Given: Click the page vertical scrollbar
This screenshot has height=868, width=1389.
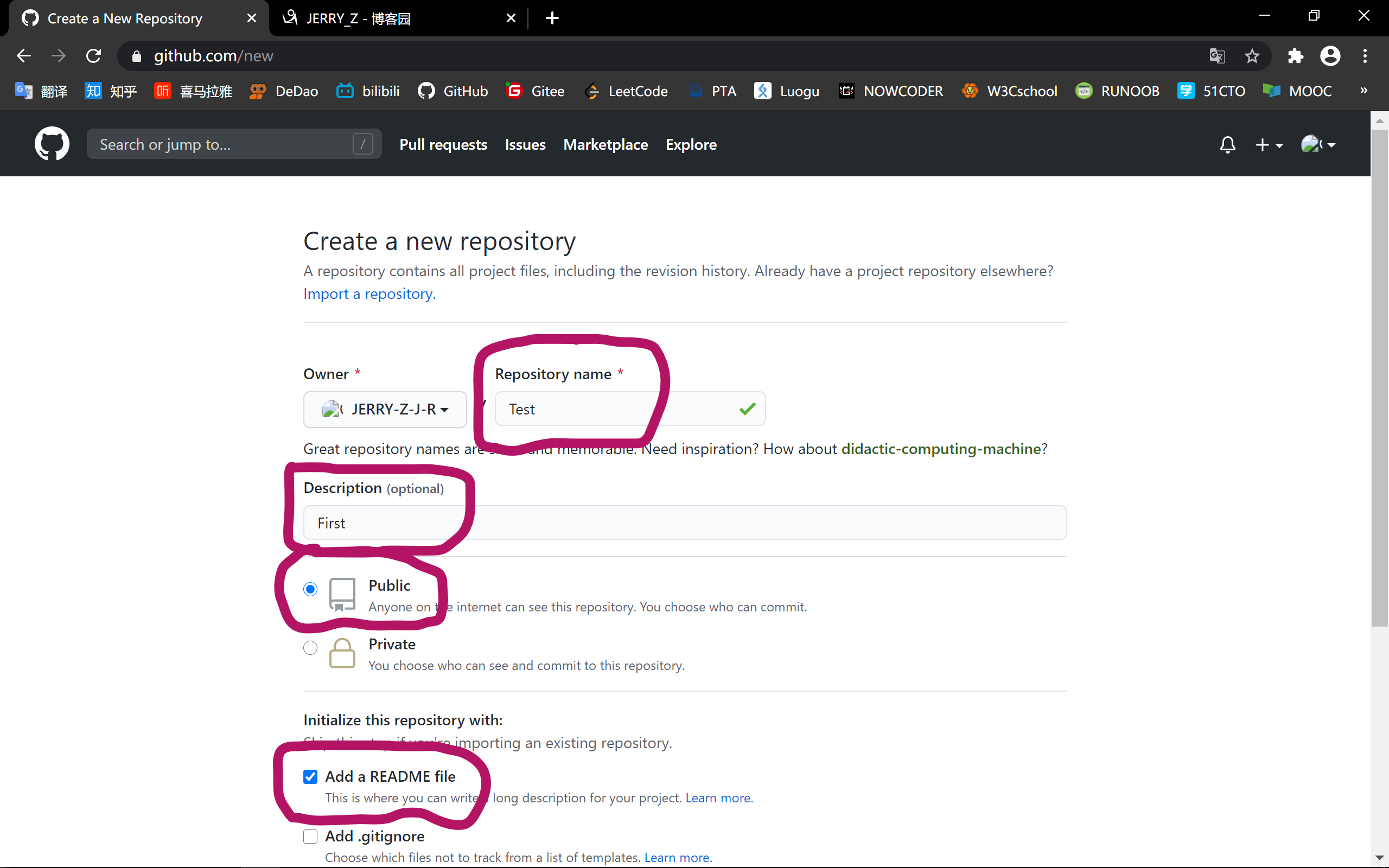Looking at the screenshot, I should [1379, 379].
